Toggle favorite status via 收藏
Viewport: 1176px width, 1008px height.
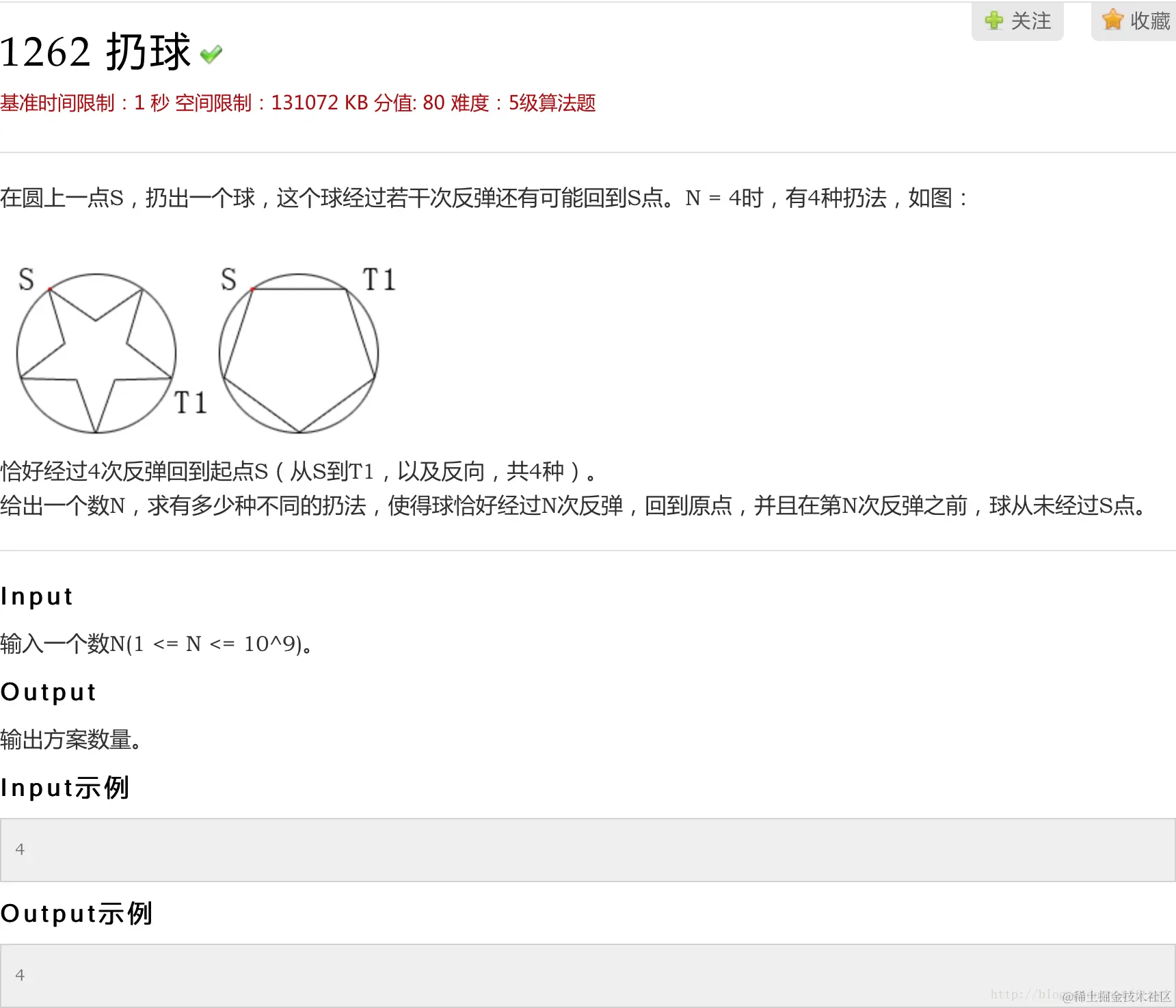point(1135,19)
